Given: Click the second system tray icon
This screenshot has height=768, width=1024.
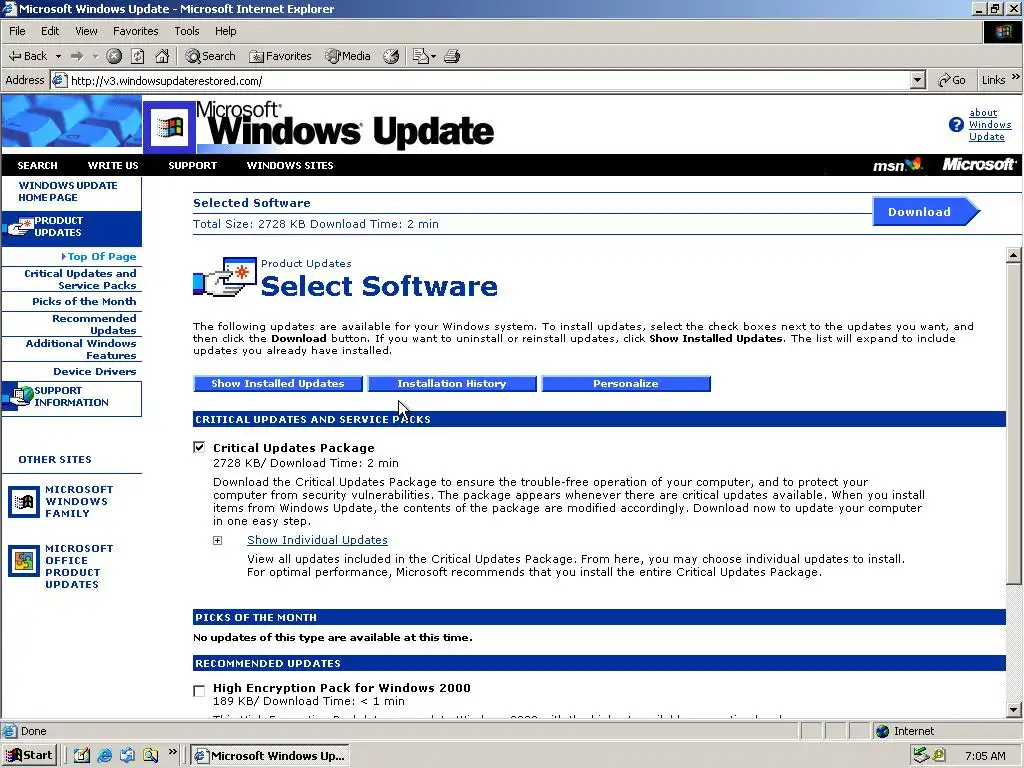Looking at the screenshot, I should pos(939,756).
